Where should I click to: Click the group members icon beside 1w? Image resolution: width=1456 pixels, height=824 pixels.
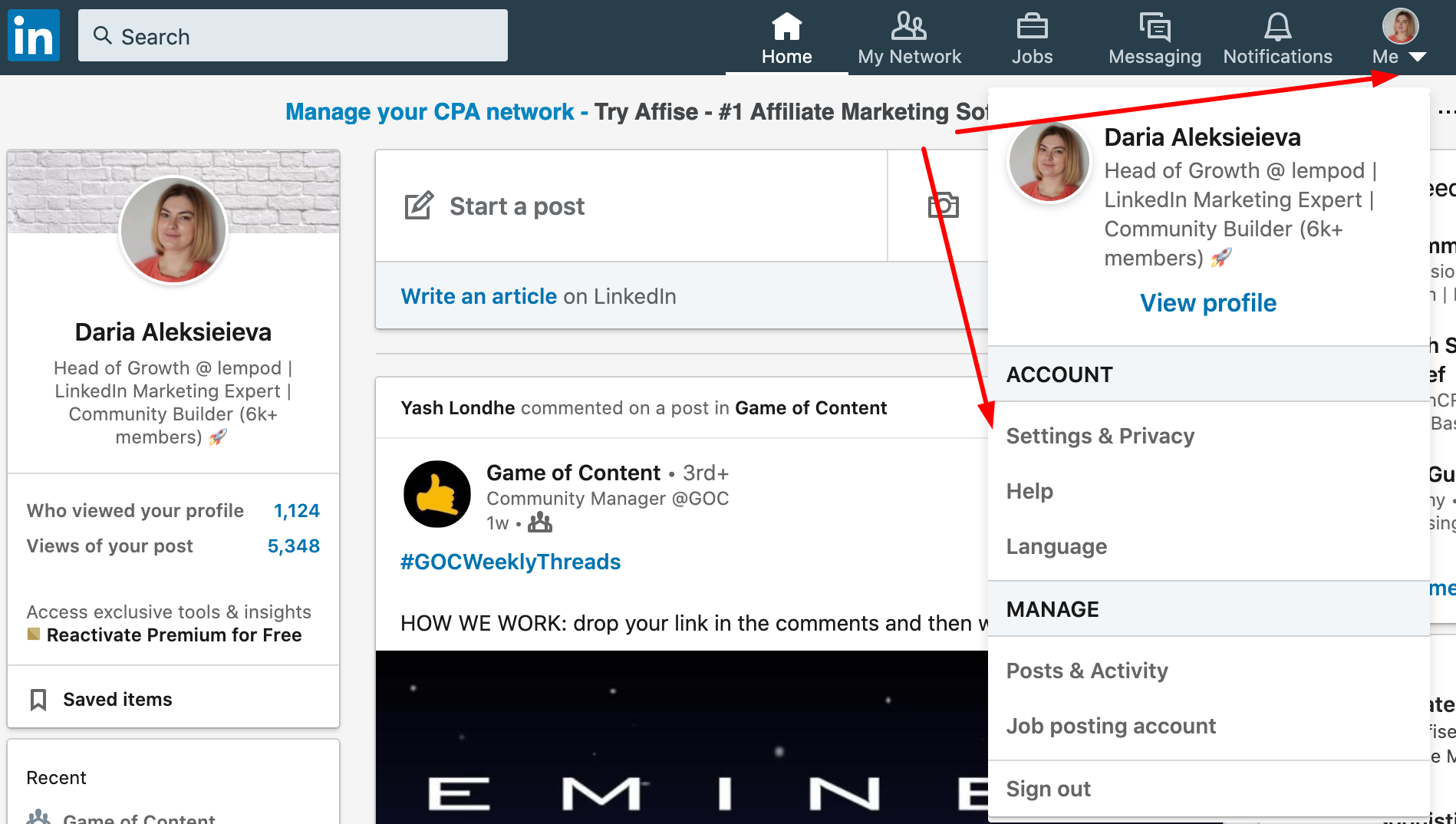pyautogui.click(x=540, y=523)
